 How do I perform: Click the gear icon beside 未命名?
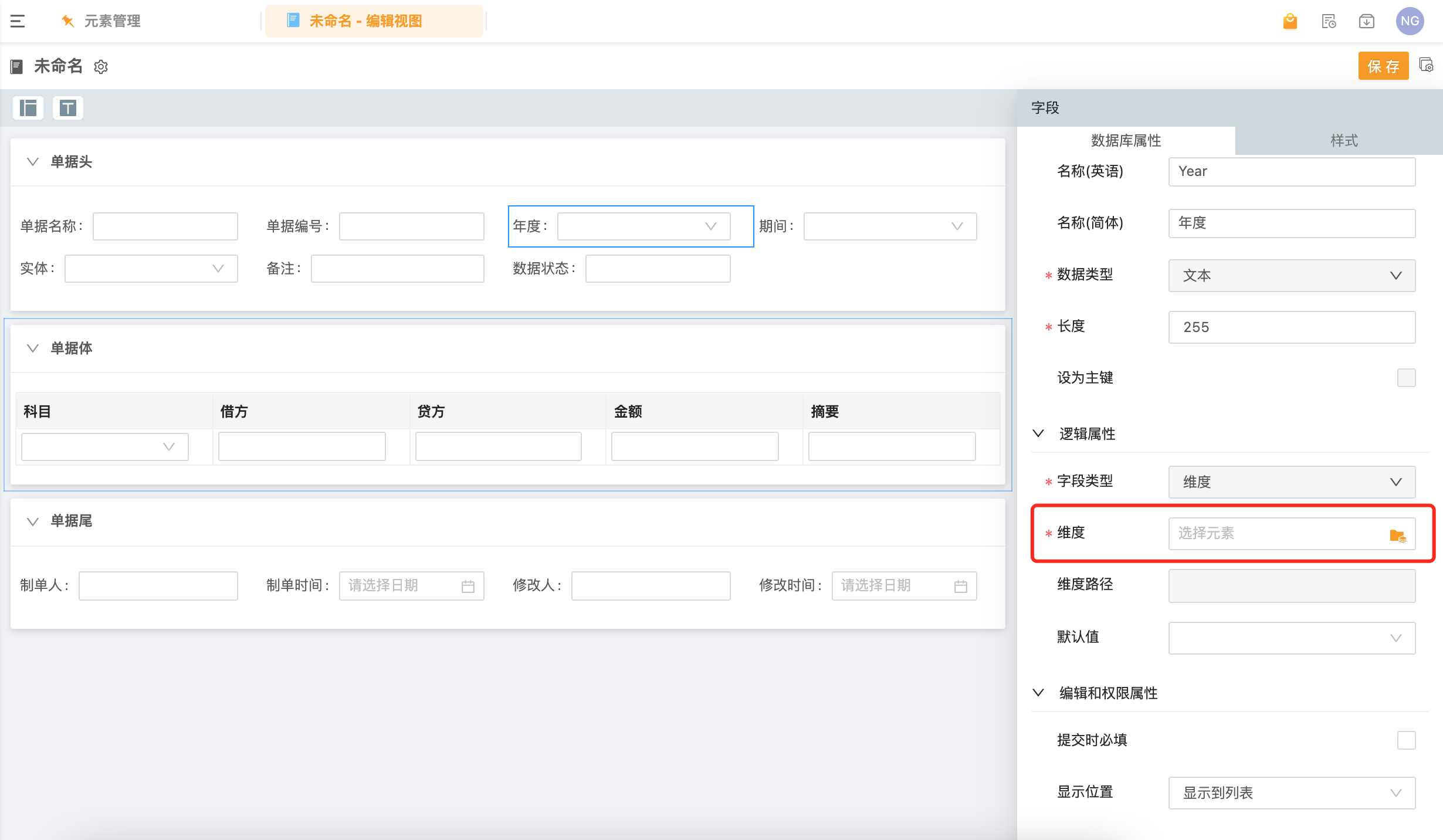pos(101,67)
